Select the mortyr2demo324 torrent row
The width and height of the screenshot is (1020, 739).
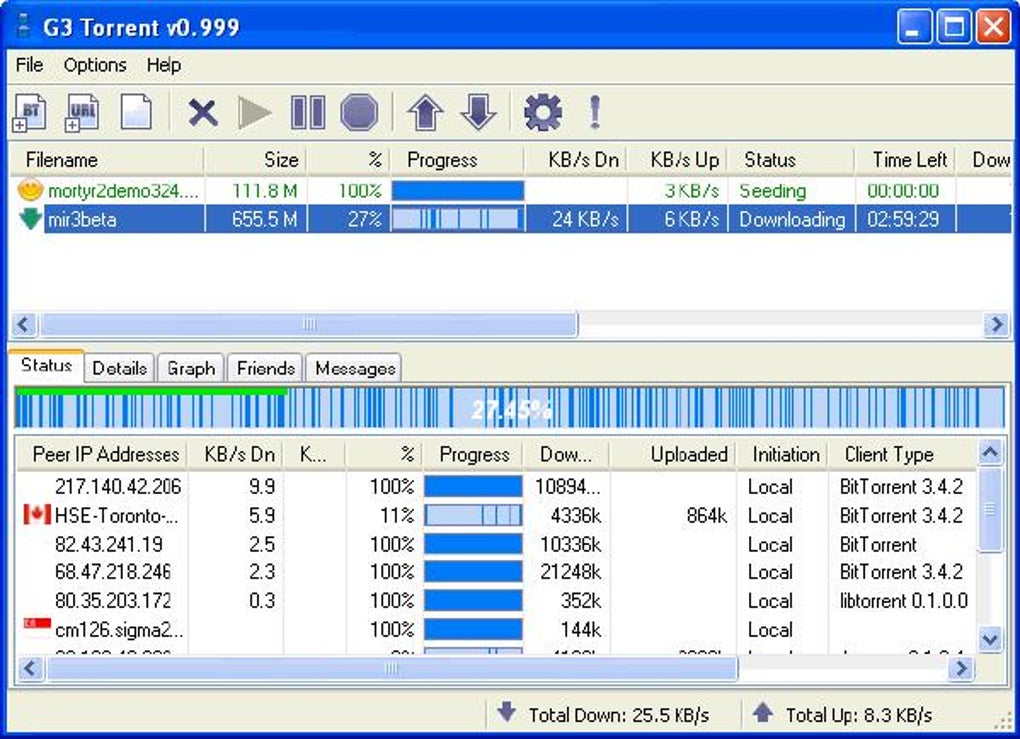511,191
